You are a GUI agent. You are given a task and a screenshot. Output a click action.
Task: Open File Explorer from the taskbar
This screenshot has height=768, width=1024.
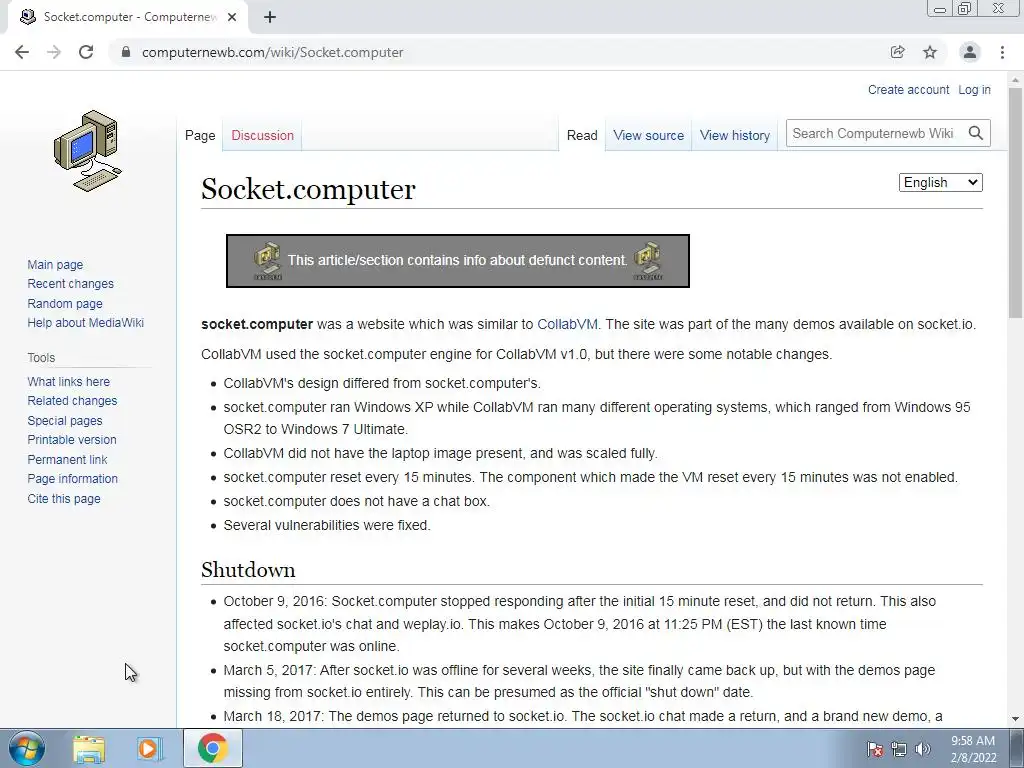tap(89, 749)
